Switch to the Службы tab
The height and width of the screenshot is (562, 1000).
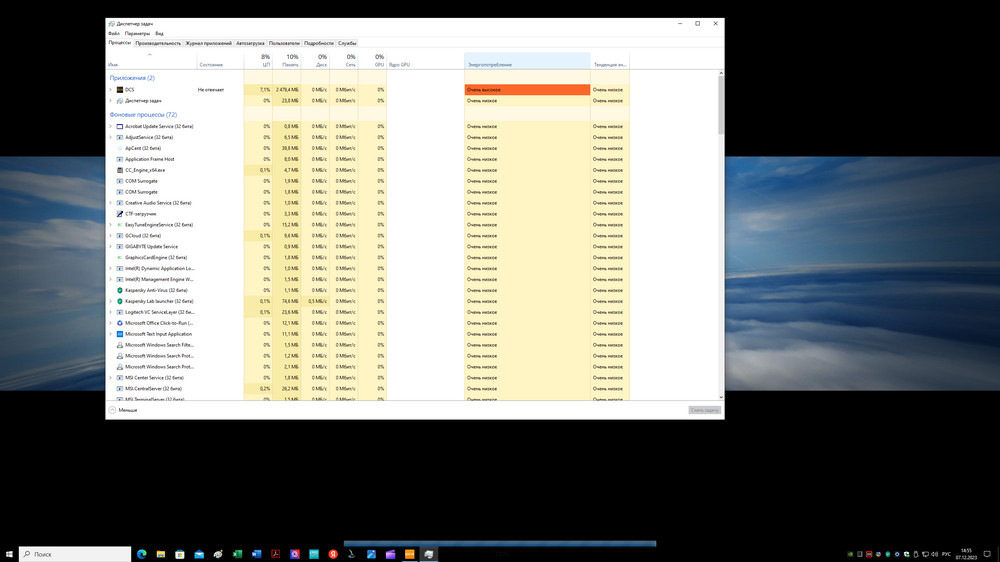click(347, 43)
